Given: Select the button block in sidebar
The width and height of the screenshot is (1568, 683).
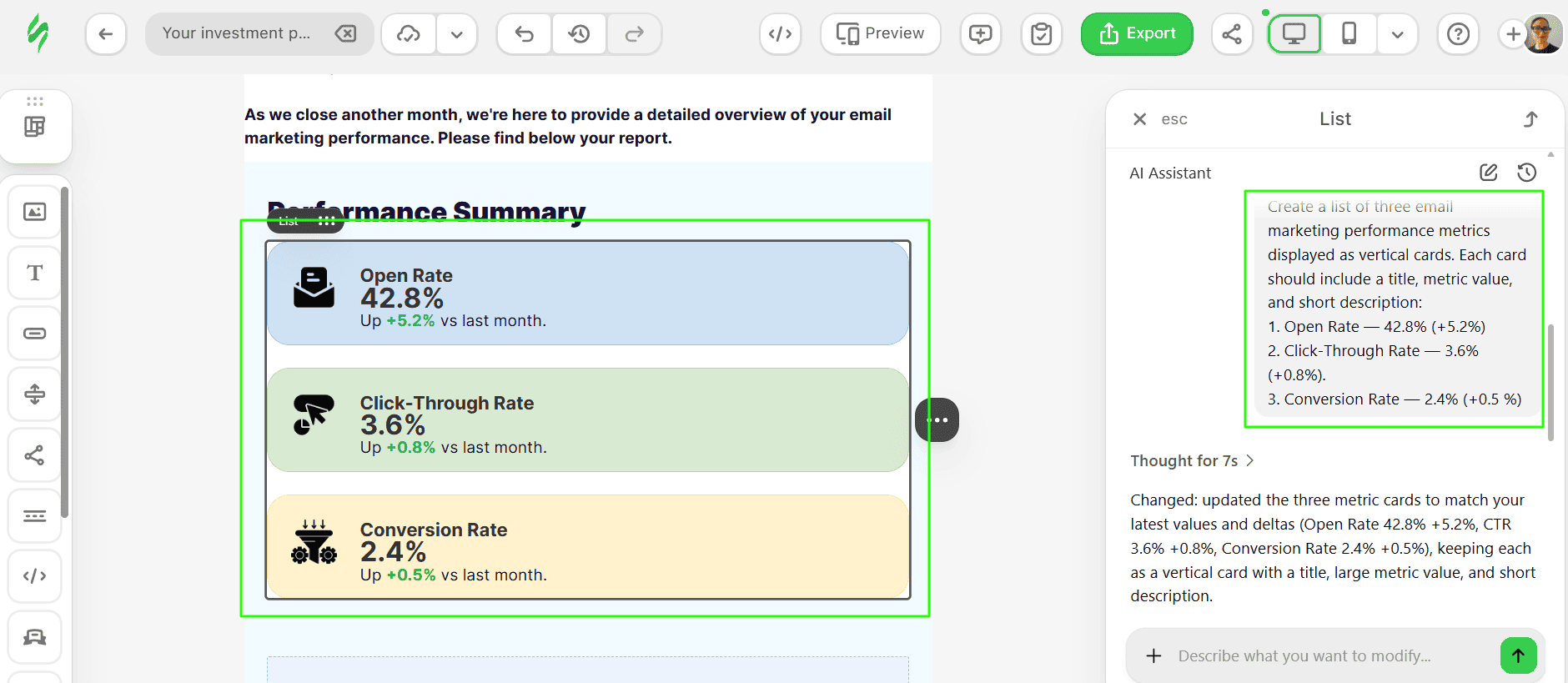Looking at the screenshot, I should click(x=35, y=334).
